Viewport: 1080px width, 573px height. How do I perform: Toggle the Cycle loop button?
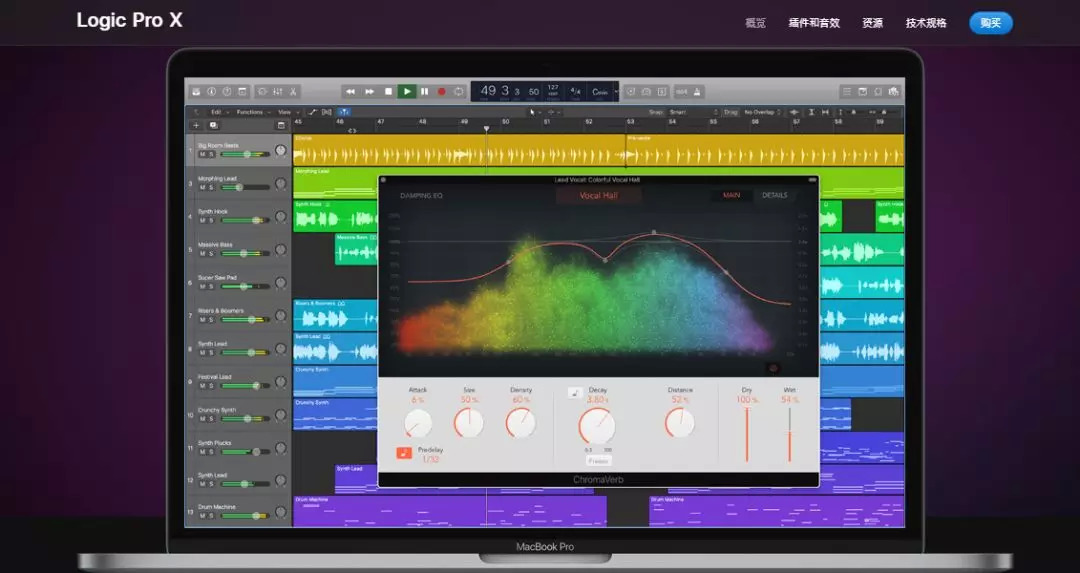pos(459,91)
